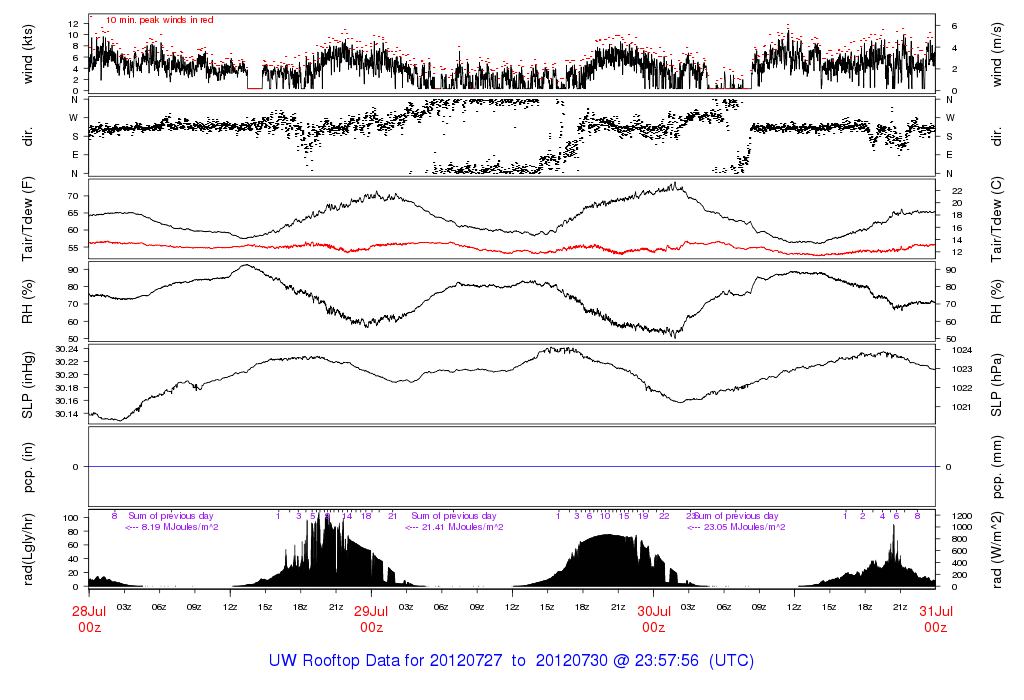Click the '28Jul' date label
1024x700 pixels.
[x=89, y=611]
